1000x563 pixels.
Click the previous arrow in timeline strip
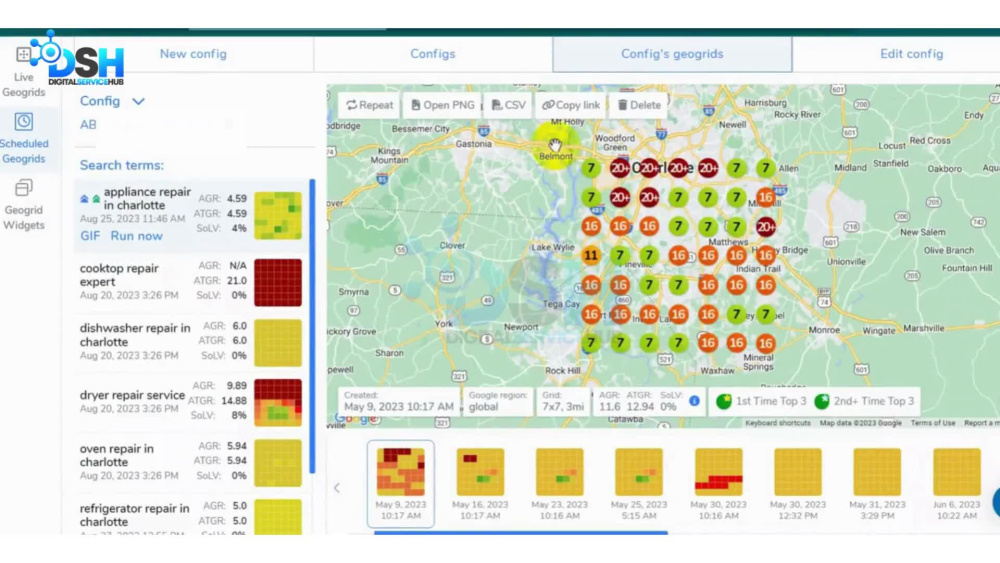pos(337,488)
